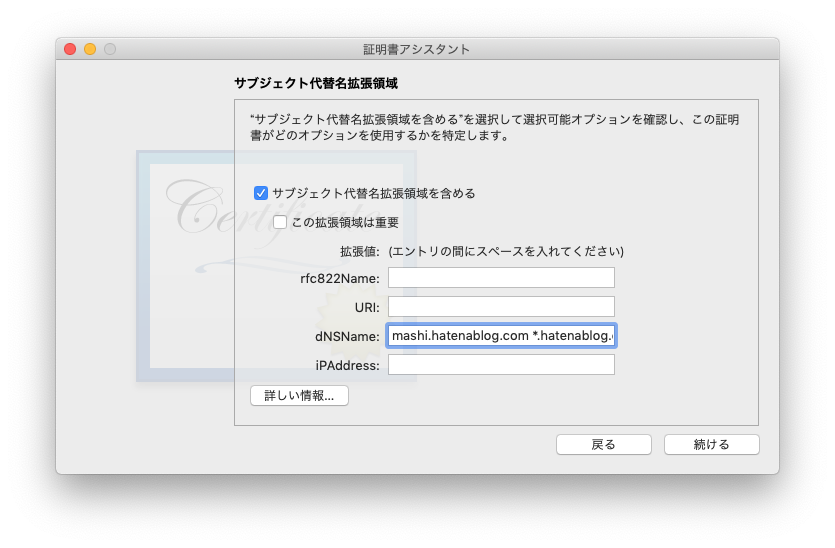Screen dimensions: 835x548
Task: Go back with 戻る button
Action: pyautogui.click(x=603, y=445)
